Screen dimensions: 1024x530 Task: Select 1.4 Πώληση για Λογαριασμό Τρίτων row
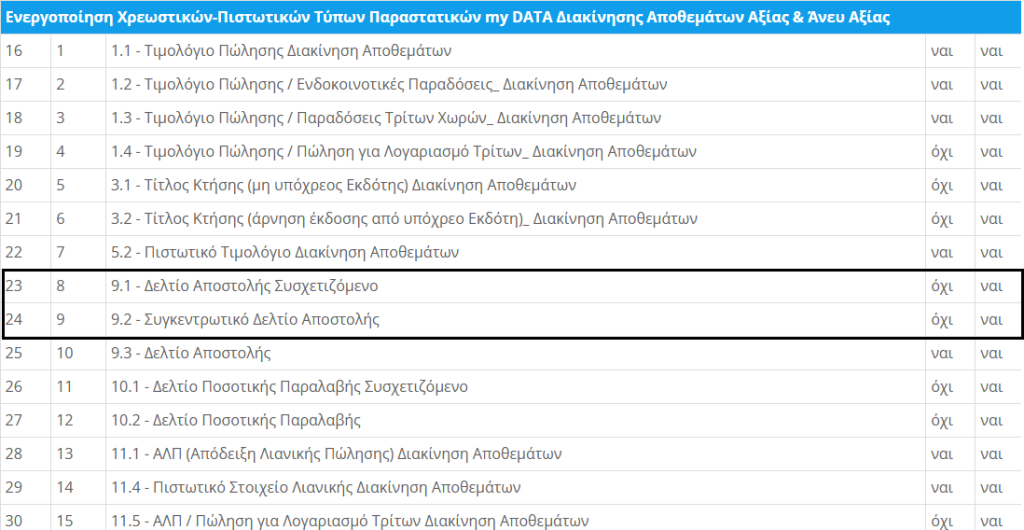tap(512, 151)
